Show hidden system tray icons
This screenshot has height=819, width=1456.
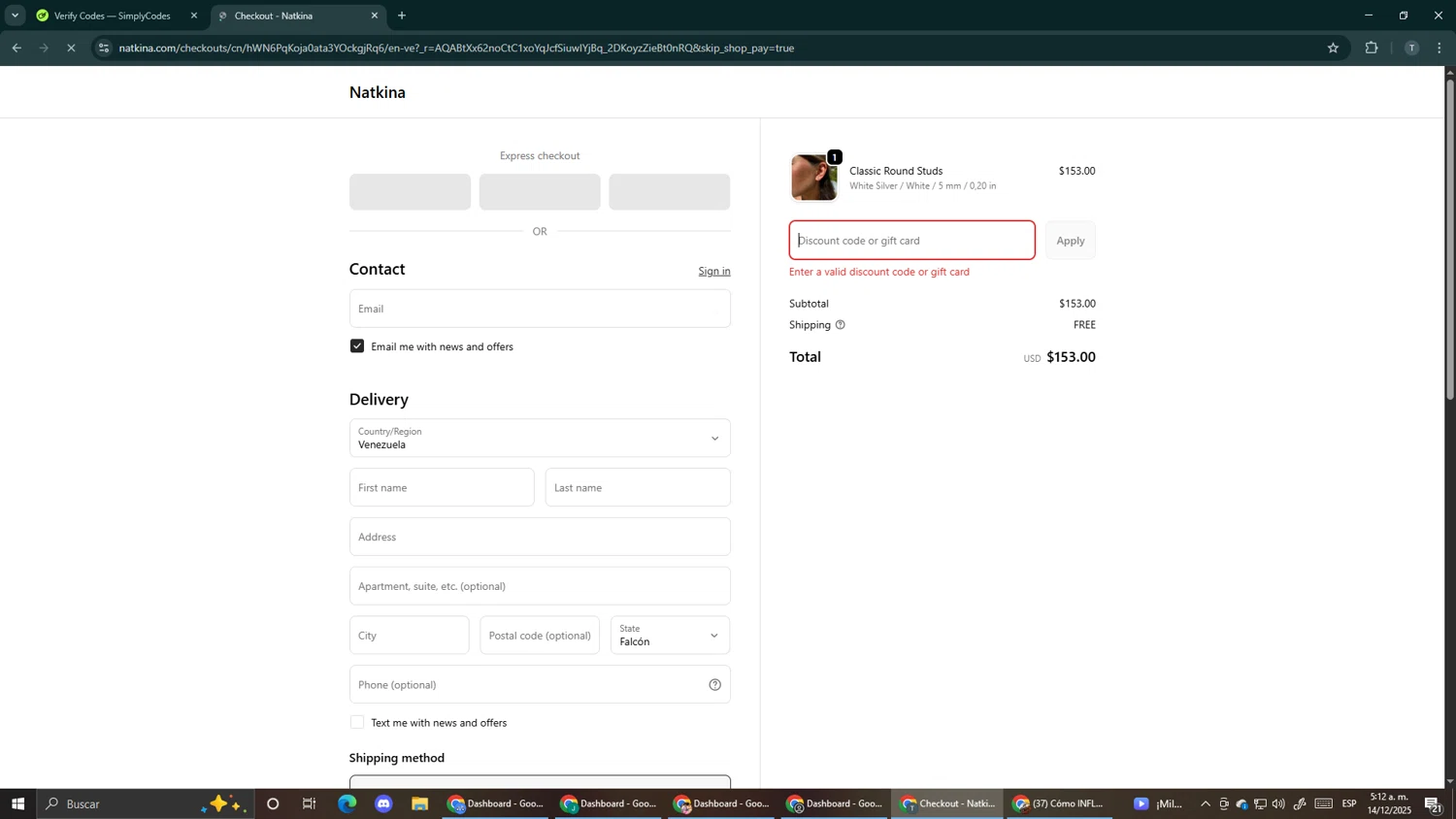click(x=1206, y=803)
